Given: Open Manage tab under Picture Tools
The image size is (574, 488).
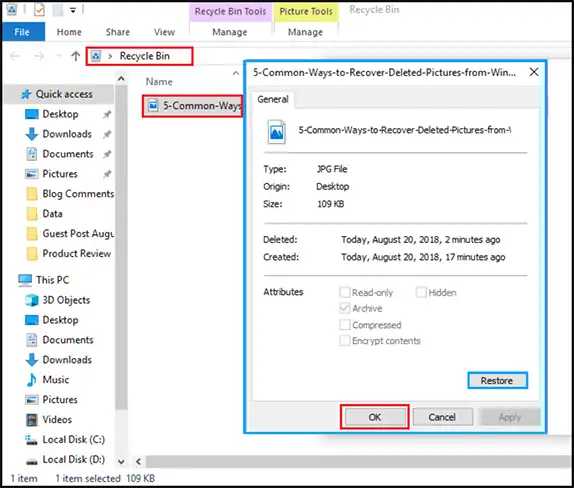Looking at the screenshot, I should (305, 32).
